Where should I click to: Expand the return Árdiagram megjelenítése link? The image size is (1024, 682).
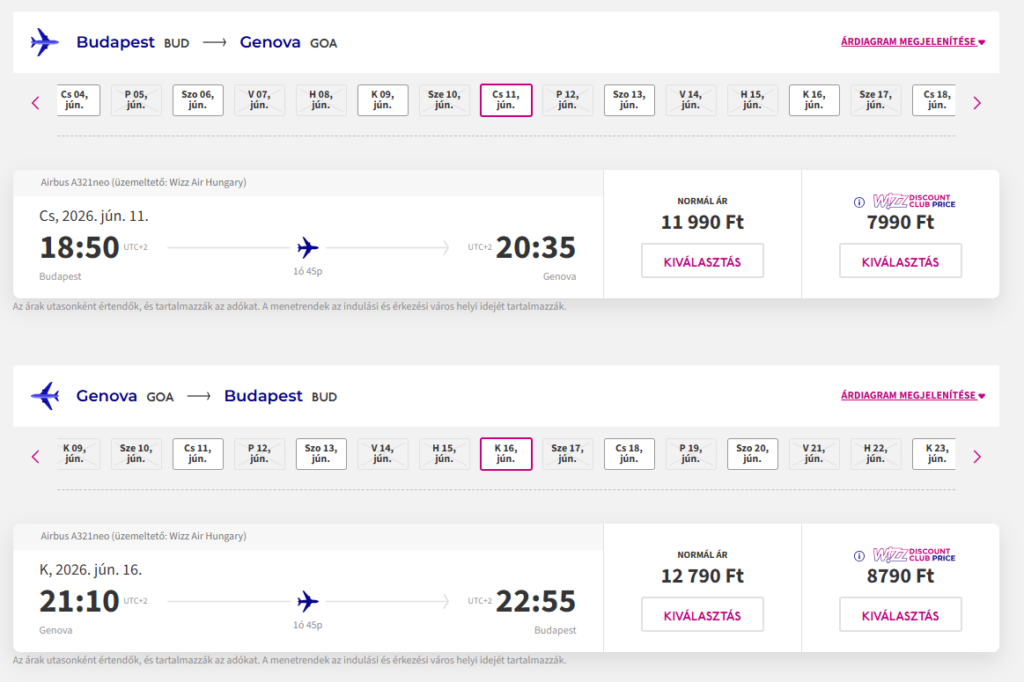tap(913, 395)
